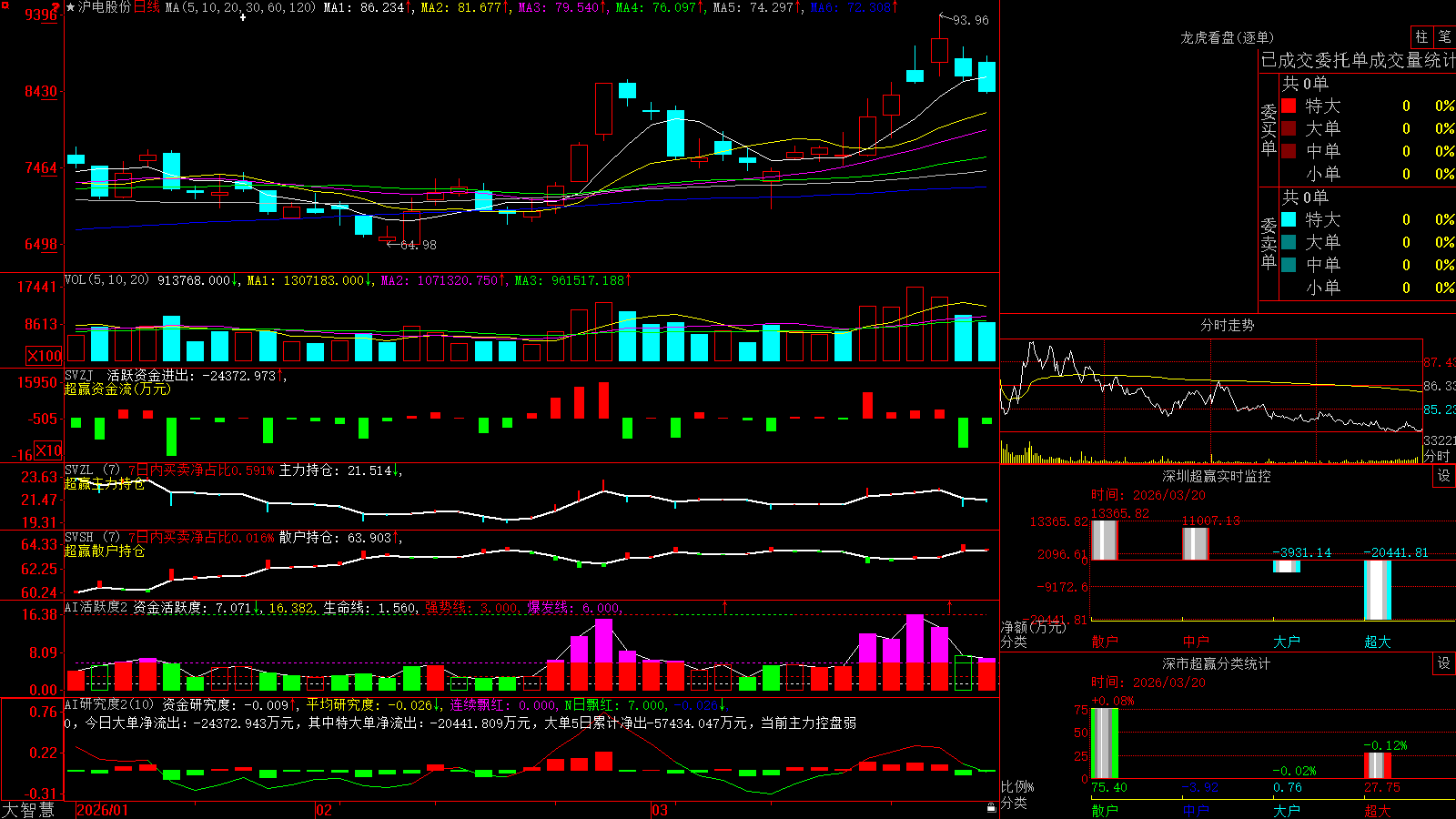The height and width of the screenshot is (819, 1456).
Task: Click the X10 fund flow scale box
Action: tap(48, 450)
